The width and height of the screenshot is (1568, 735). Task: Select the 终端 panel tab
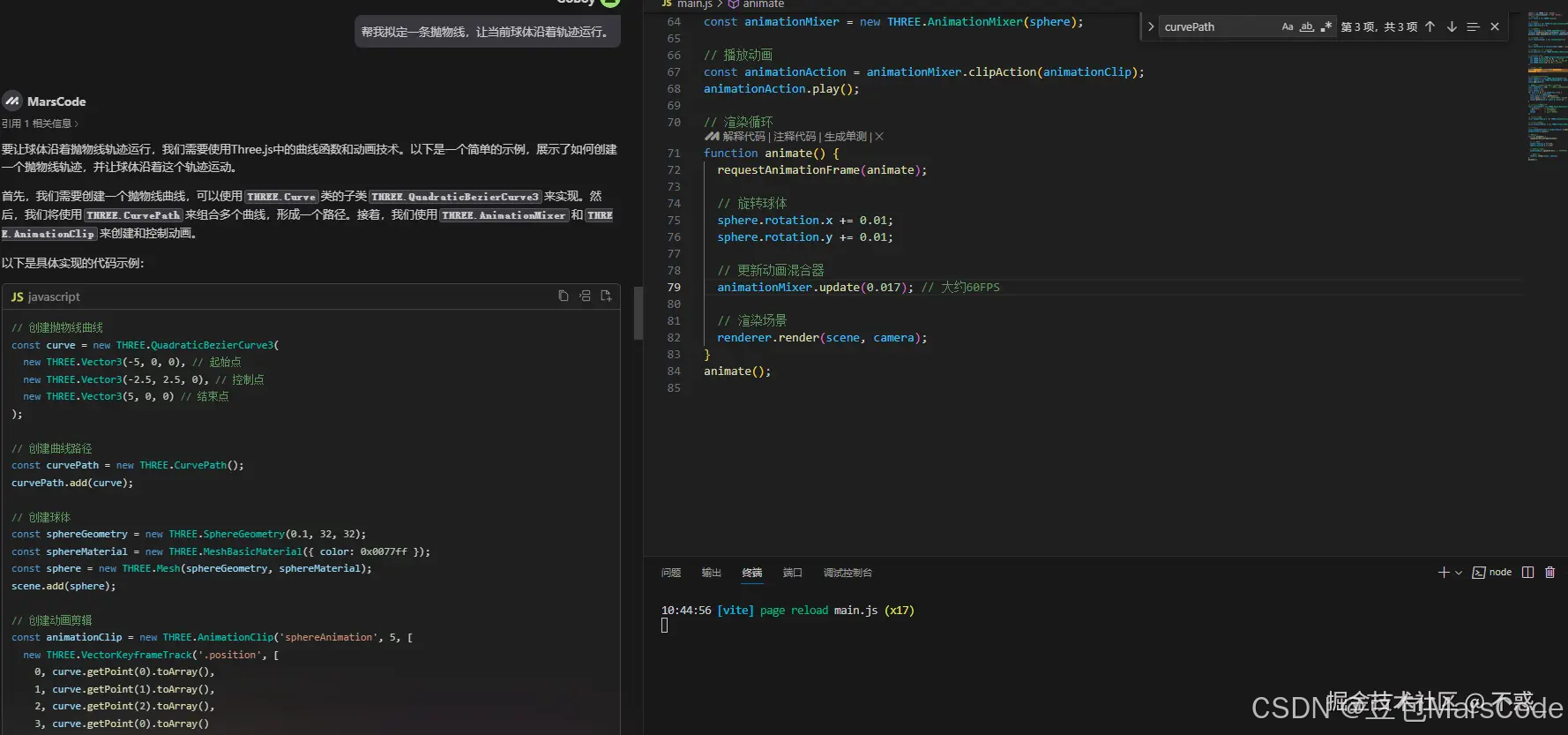click(752, 573)
